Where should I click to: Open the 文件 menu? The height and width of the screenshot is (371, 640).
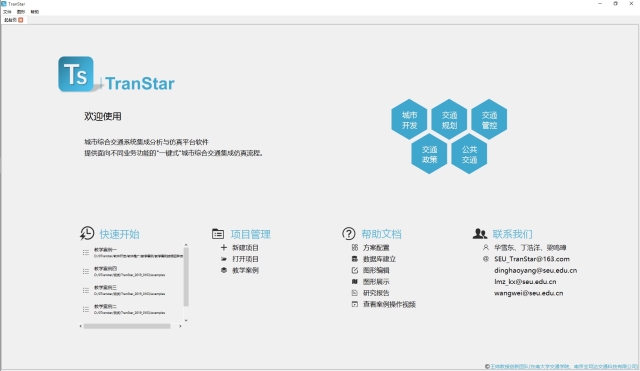tap(7, 12)
